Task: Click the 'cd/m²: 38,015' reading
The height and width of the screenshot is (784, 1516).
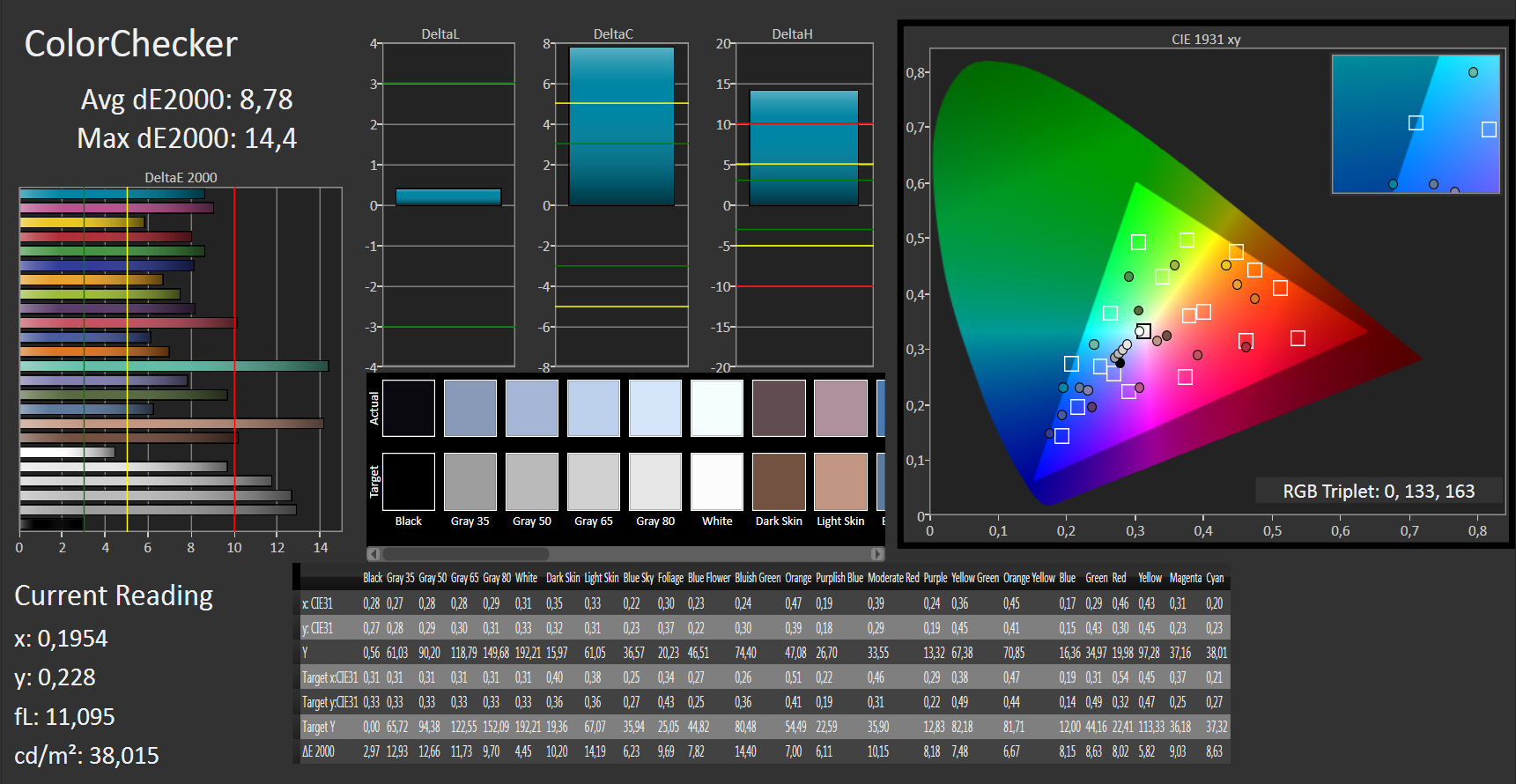Action: [x=86, y=755]
